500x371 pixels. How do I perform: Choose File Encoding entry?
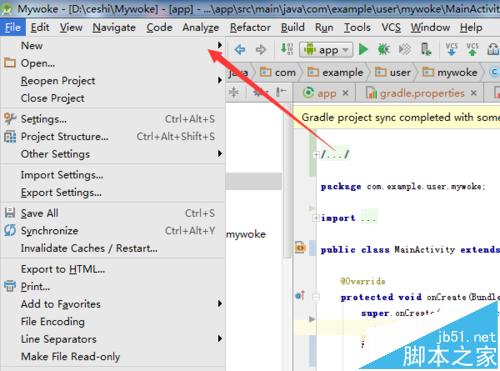pyautogui.click(x=113, y=321)
